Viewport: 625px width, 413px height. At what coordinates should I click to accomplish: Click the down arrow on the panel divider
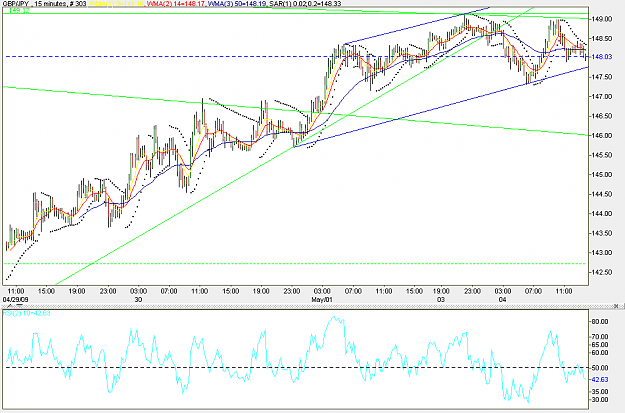(x=20, y=306)
